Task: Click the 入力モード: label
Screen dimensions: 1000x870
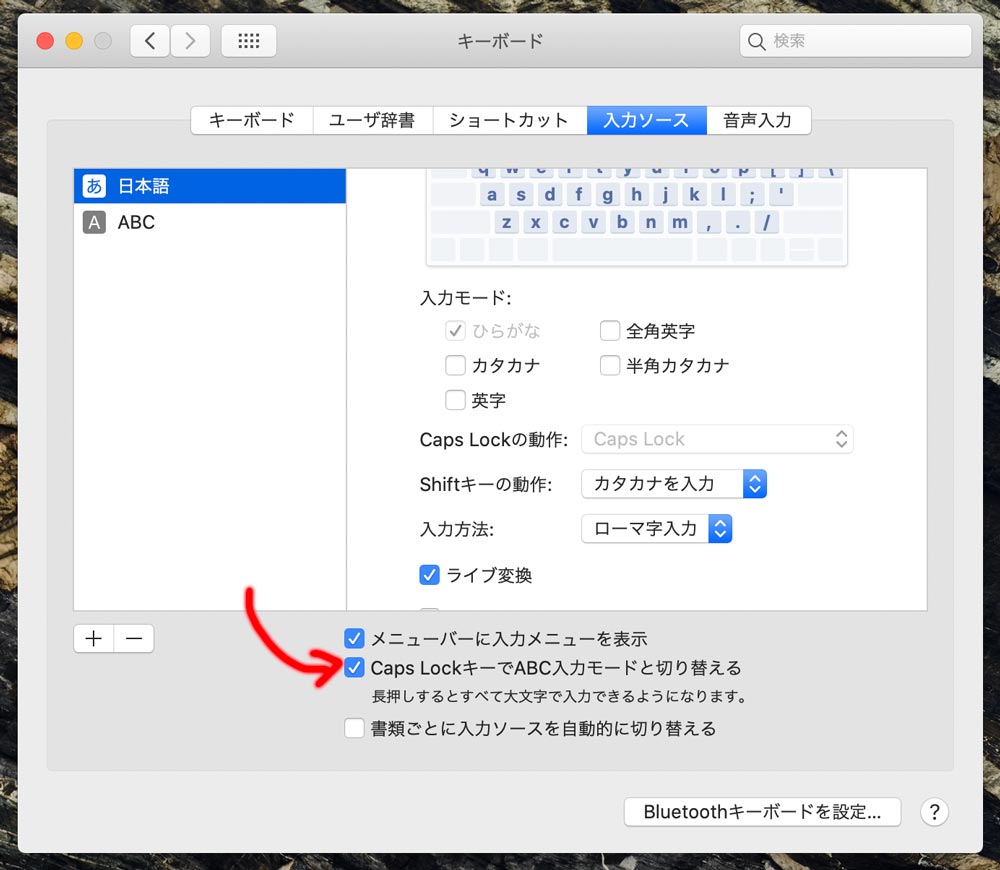Action: pos(466,298)
